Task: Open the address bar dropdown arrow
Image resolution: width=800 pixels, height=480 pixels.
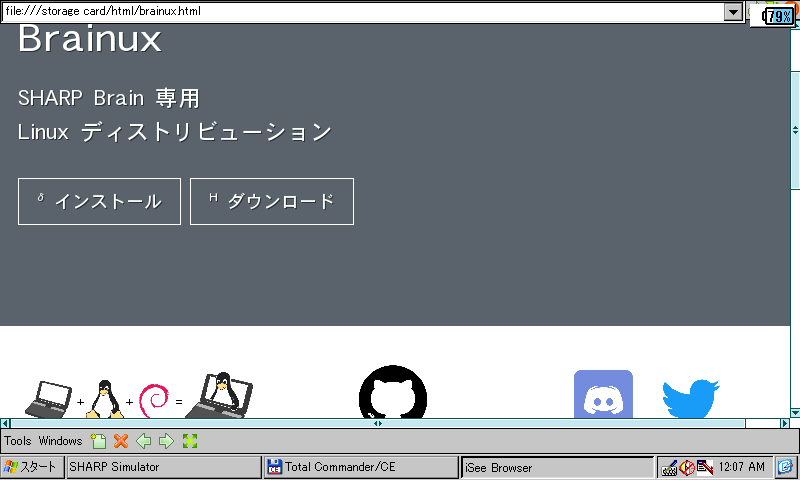Action: coord(733,11)
